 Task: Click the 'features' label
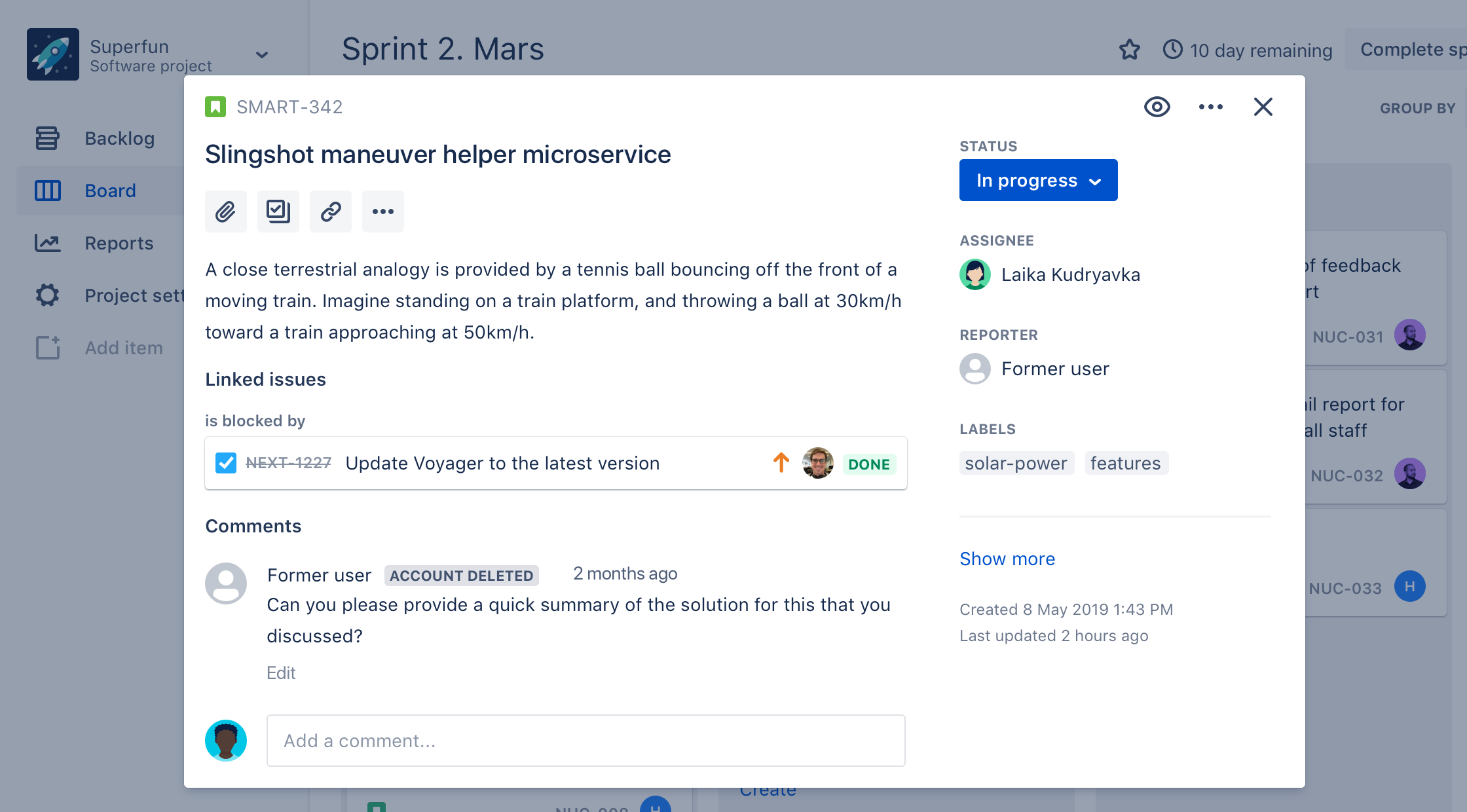coord(1125,463)
